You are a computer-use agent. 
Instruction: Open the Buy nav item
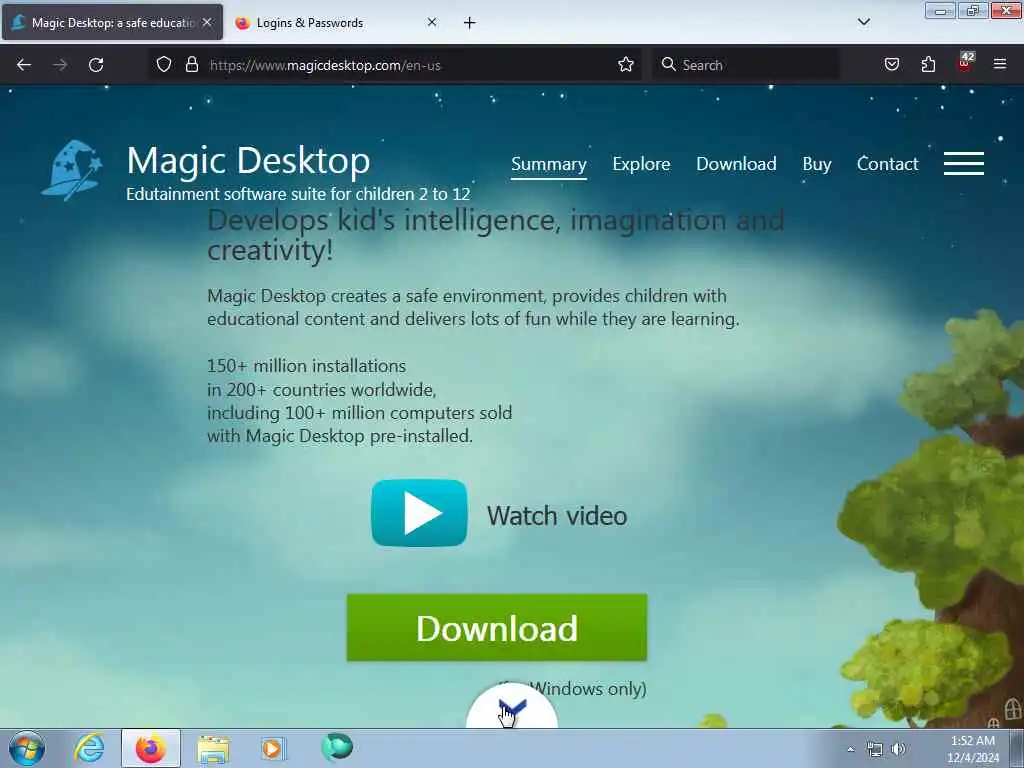[x=816, y=164]
